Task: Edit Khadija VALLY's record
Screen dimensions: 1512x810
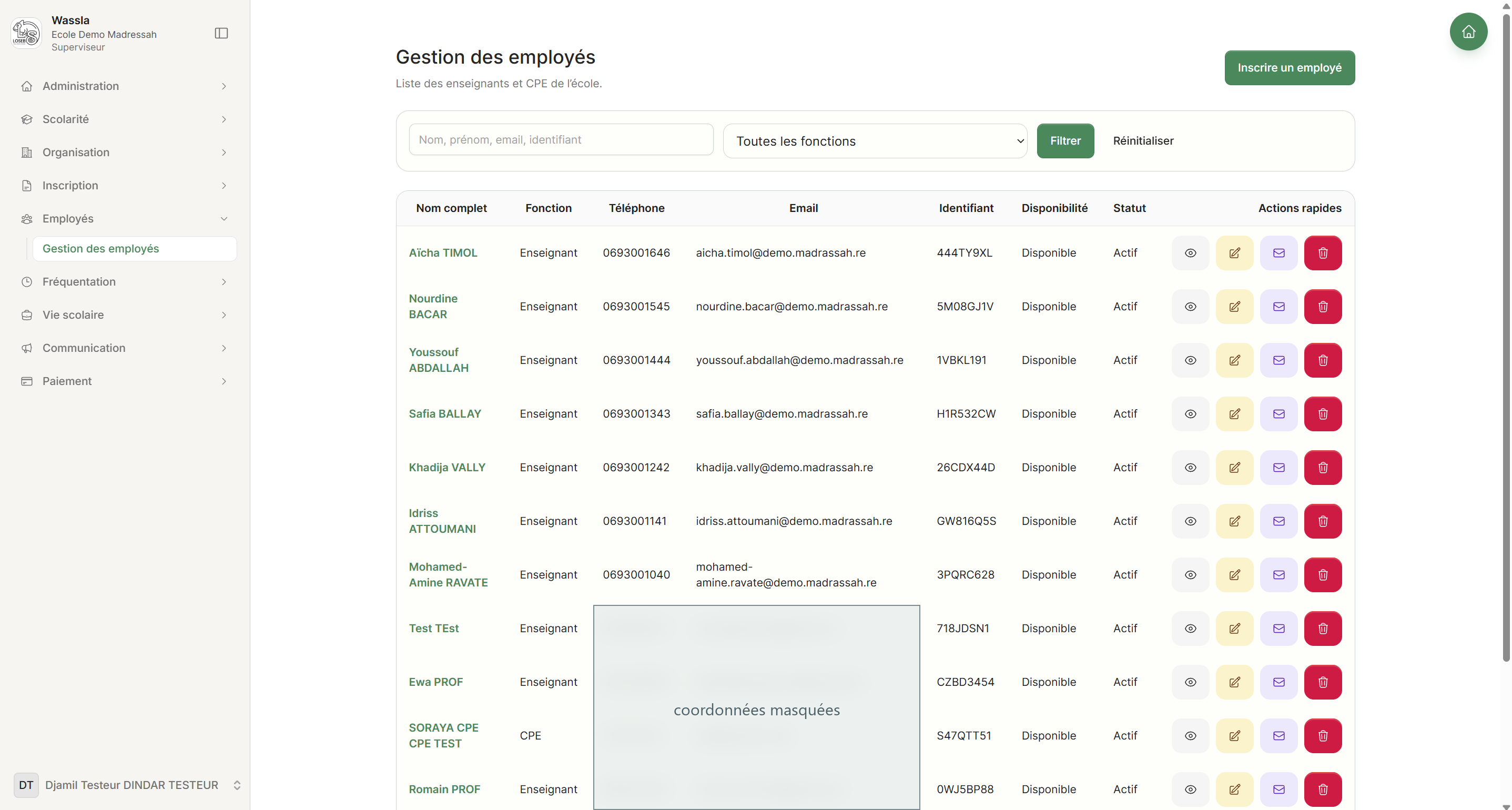Action: [x=1234, y=468]
